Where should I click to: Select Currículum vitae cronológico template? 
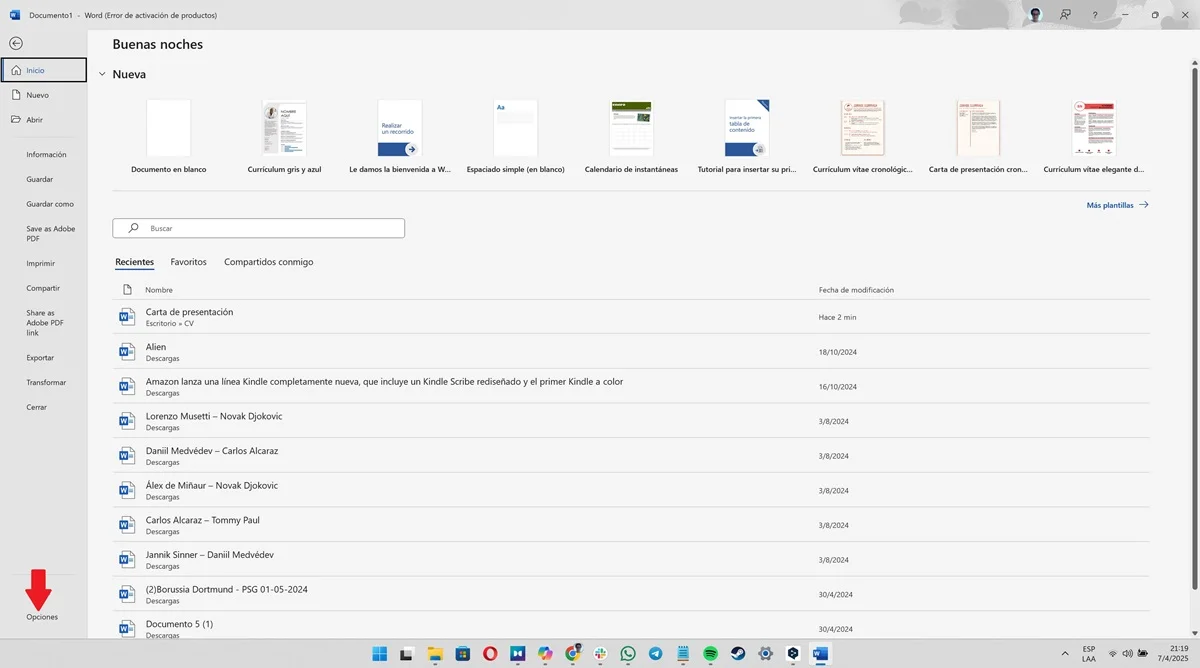pyautogui.click(x=863, y=137)
